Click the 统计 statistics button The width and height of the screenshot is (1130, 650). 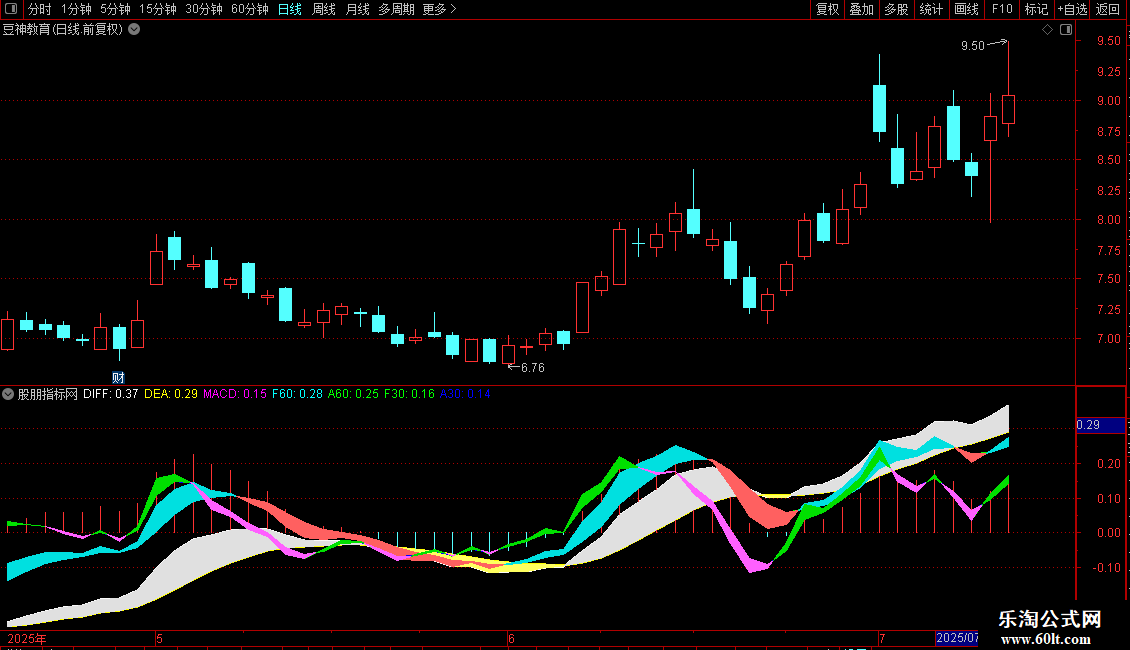(931, 9)
